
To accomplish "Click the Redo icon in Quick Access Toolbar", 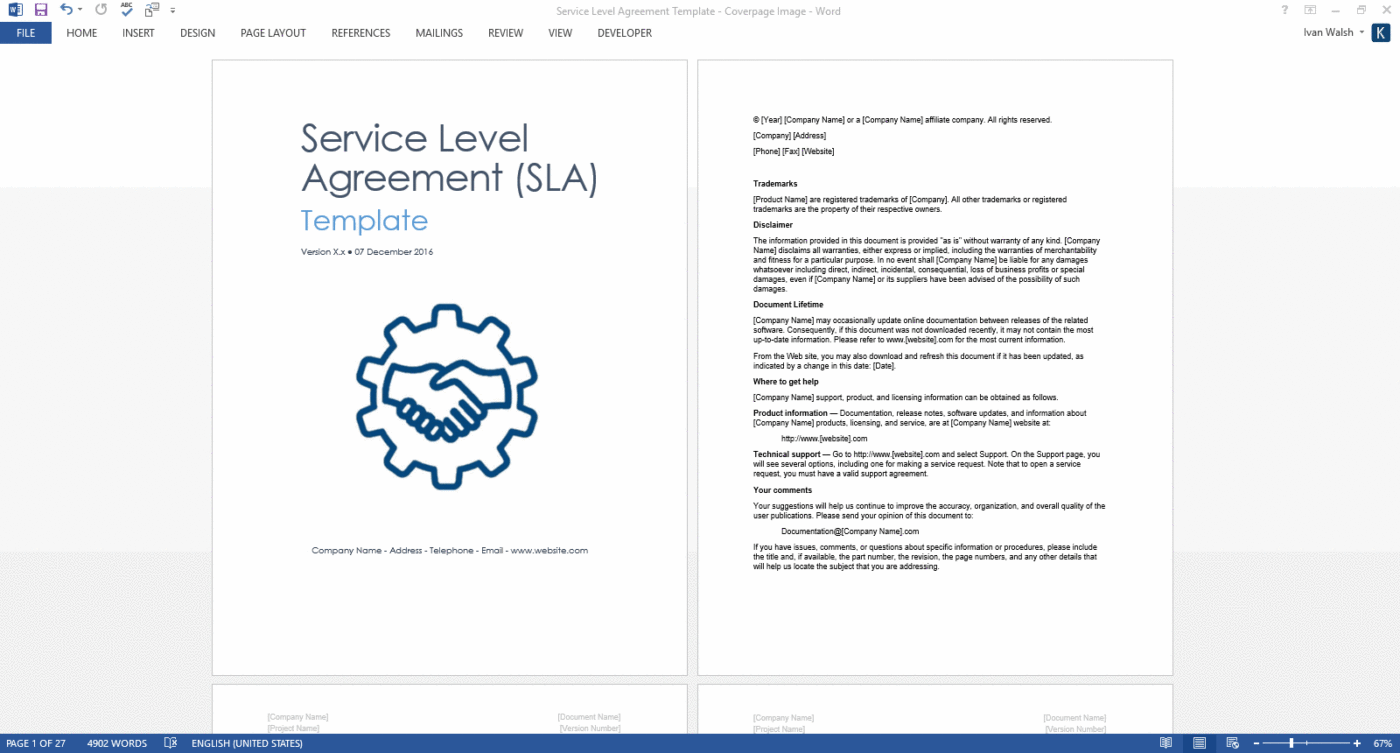I will (99, 9).
